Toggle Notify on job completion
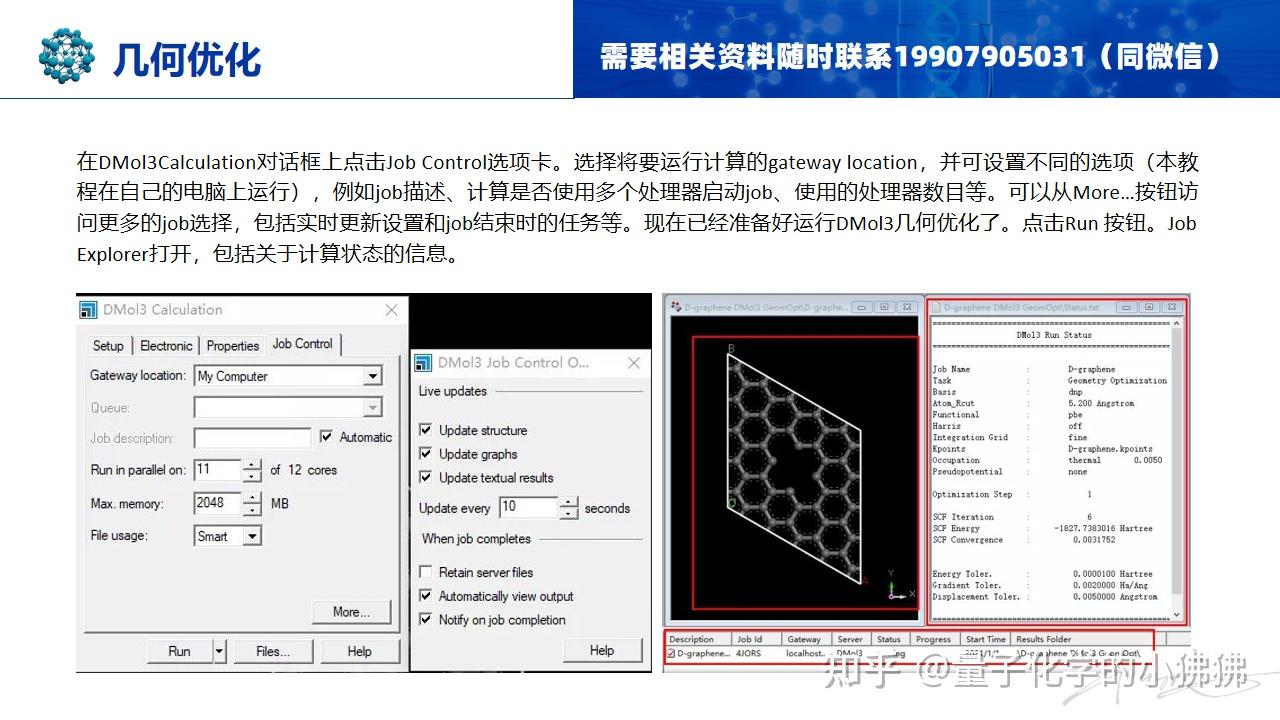The height and width of the screenshot is (720, 1280). point(425,619)
